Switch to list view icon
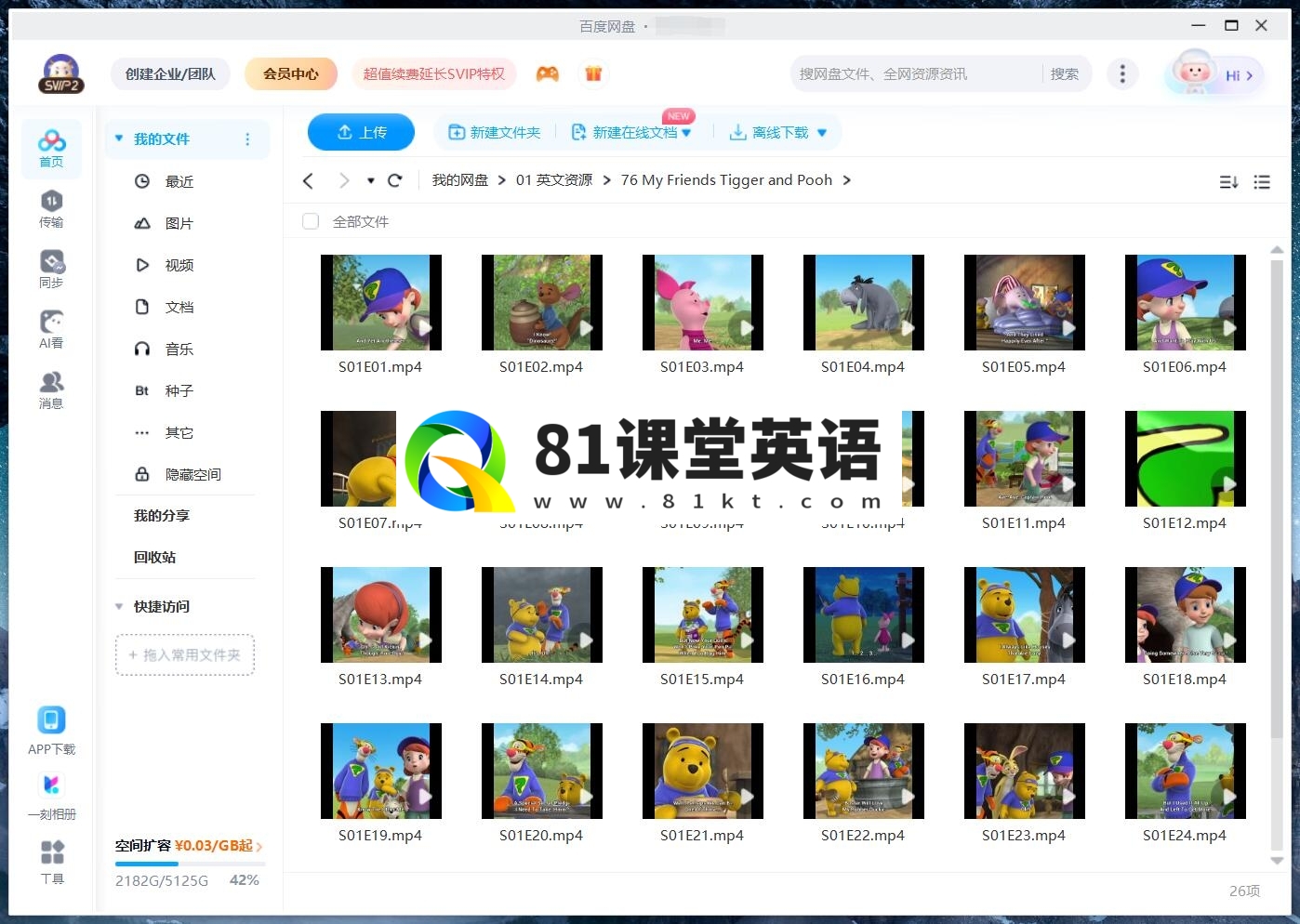This screenshot has height=924, width=1300. coord(1262,182)
